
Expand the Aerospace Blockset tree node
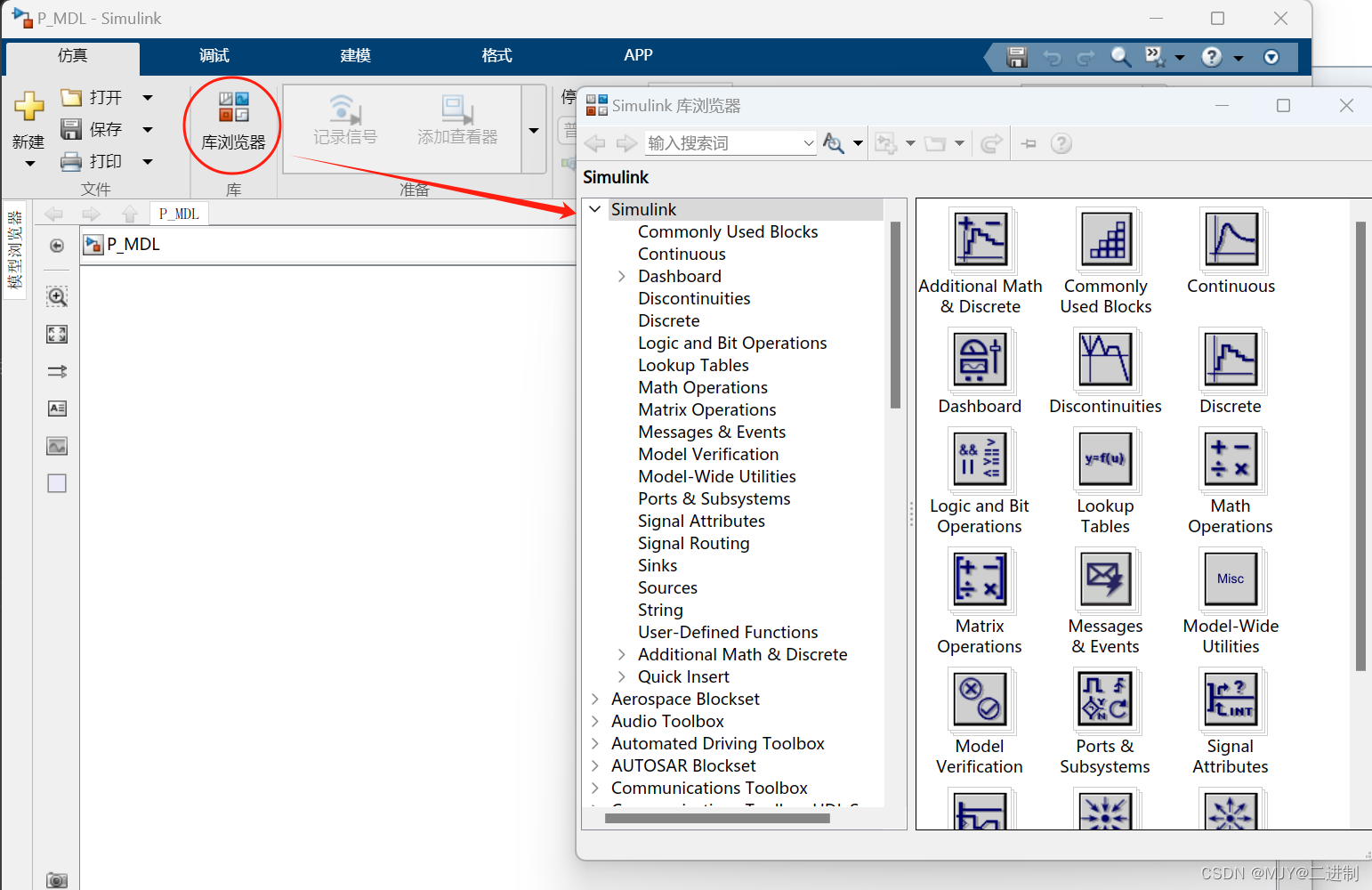pos(595,699)
